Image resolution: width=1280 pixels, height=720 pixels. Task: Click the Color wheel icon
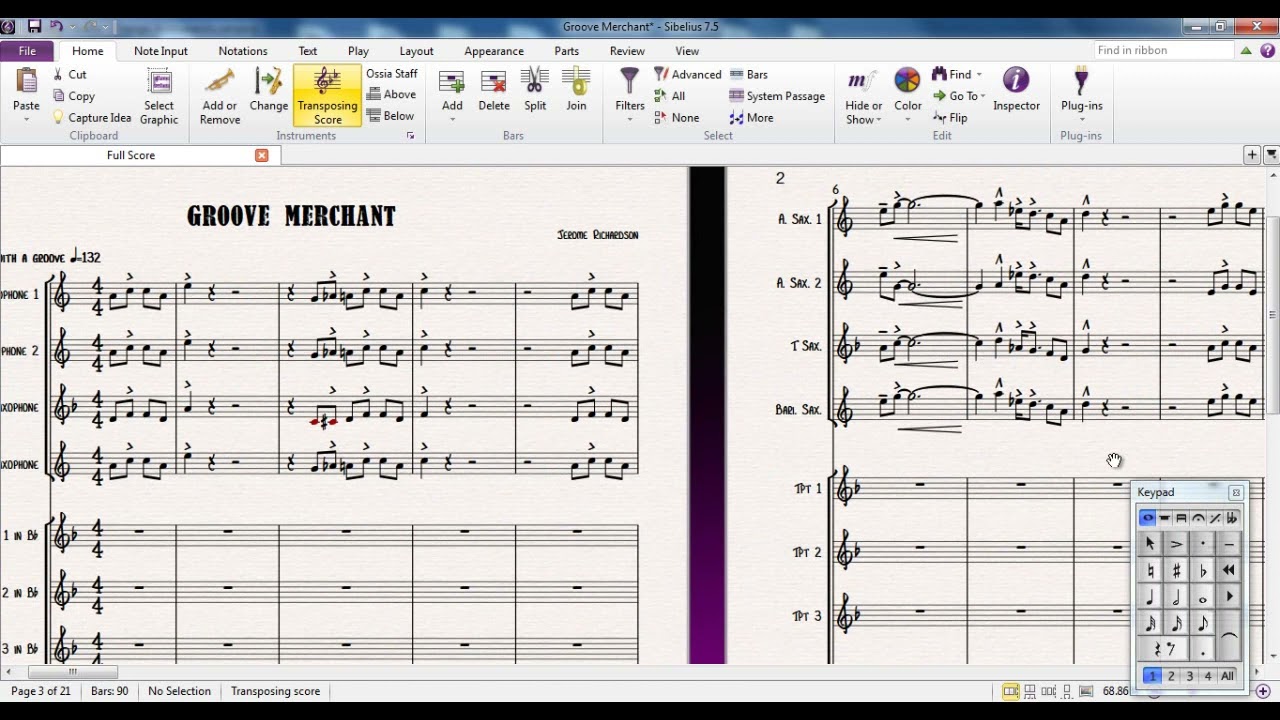pyautogui.click(x=907, y=82)
